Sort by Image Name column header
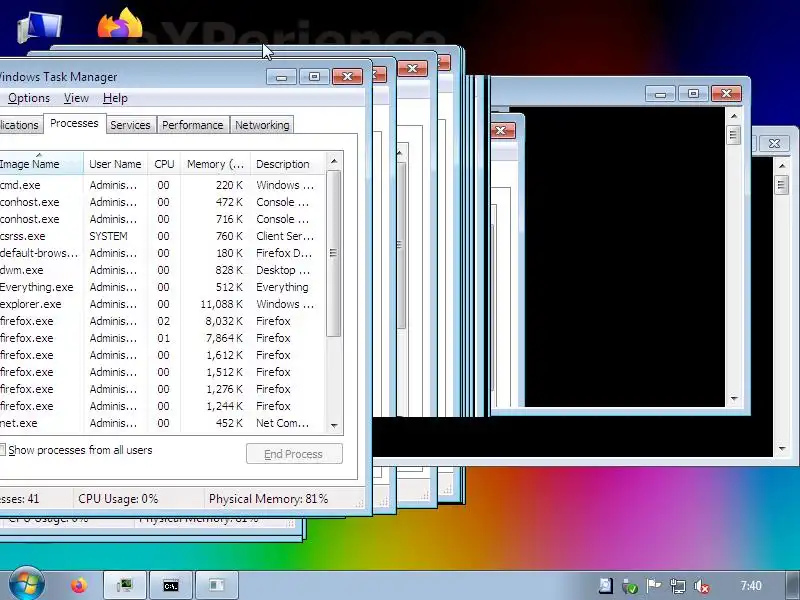This screenshot has height=600, width=800. [40, 164]
